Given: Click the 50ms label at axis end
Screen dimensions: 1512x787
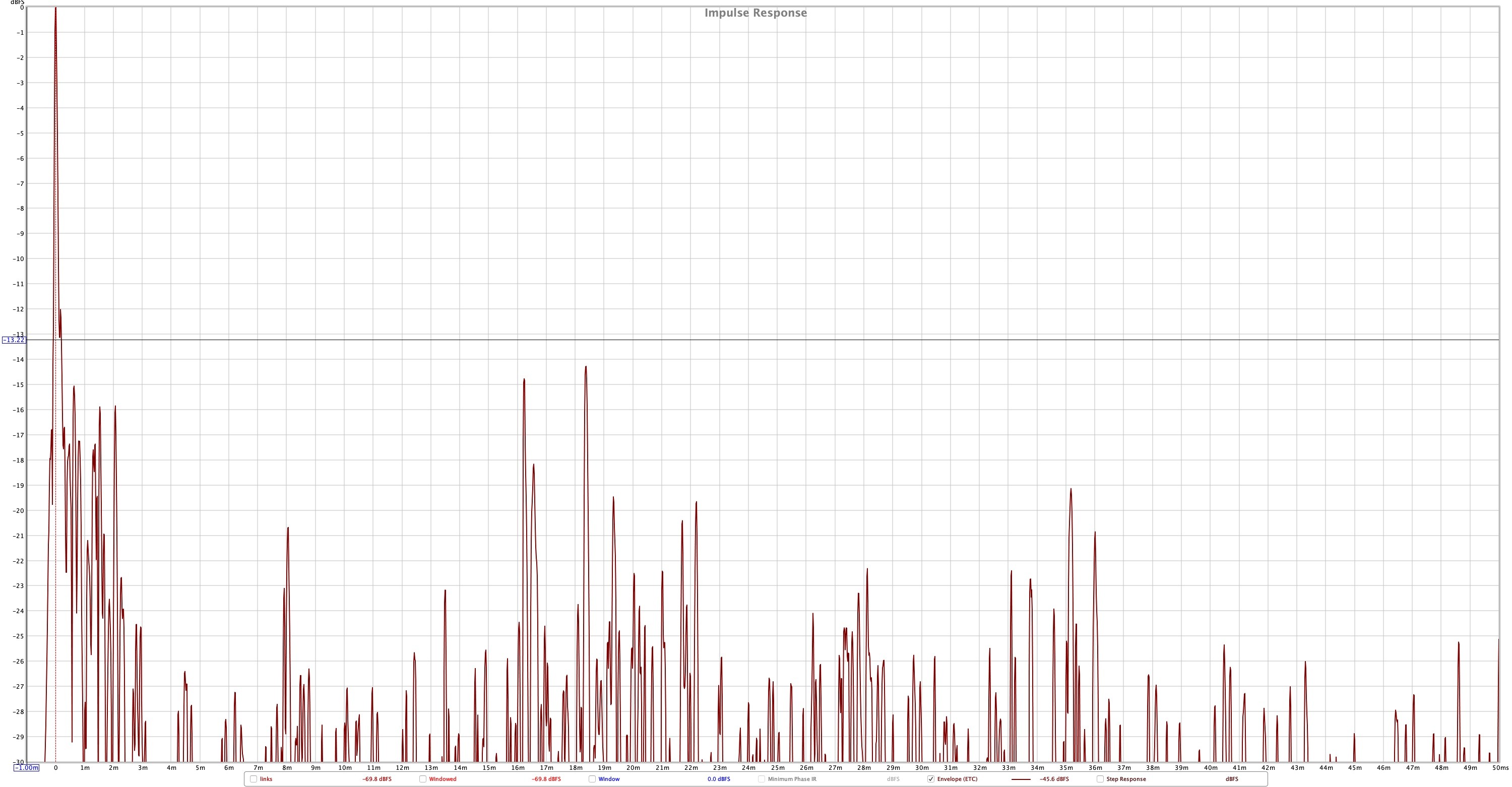Looking at the screenshot, I should tap(1500, 768).
